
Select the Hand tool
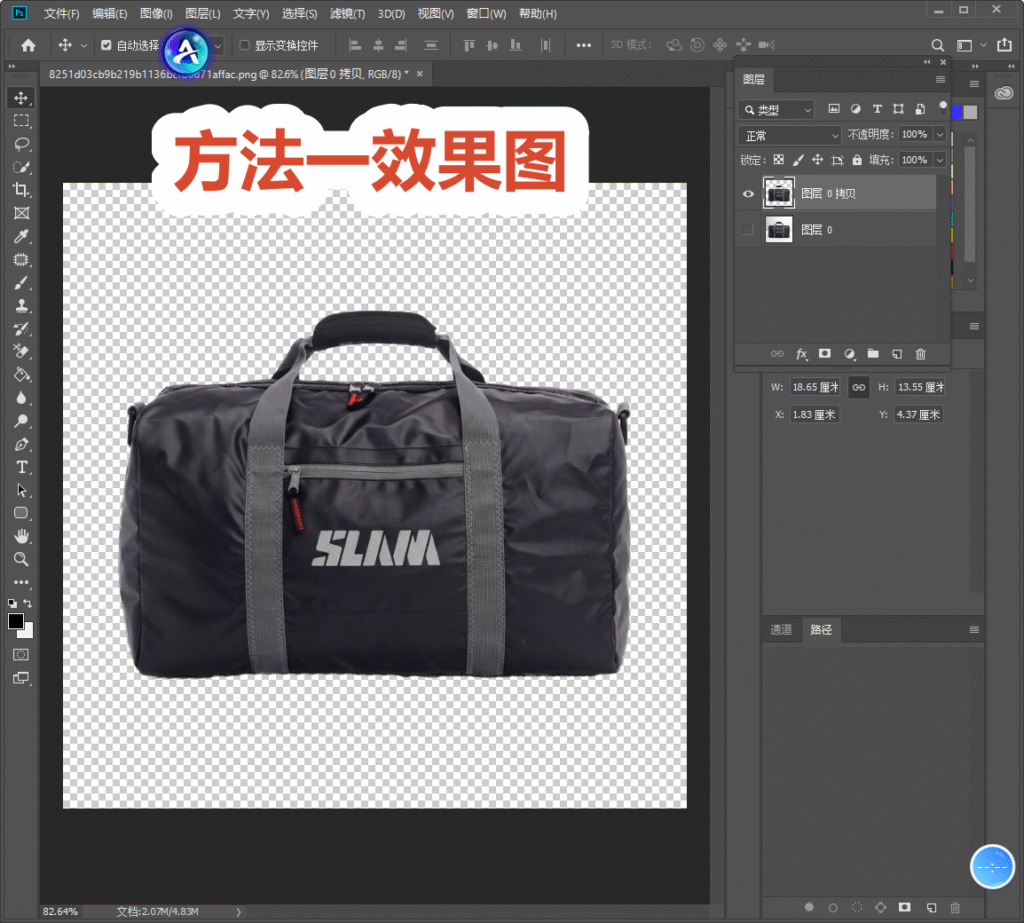tap(21, 536)
